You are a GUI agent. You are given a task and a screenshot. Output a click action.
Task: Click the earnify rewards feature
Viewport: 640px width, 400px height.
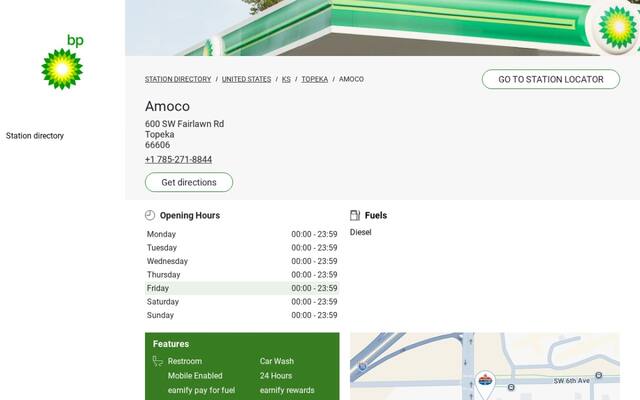287,390
